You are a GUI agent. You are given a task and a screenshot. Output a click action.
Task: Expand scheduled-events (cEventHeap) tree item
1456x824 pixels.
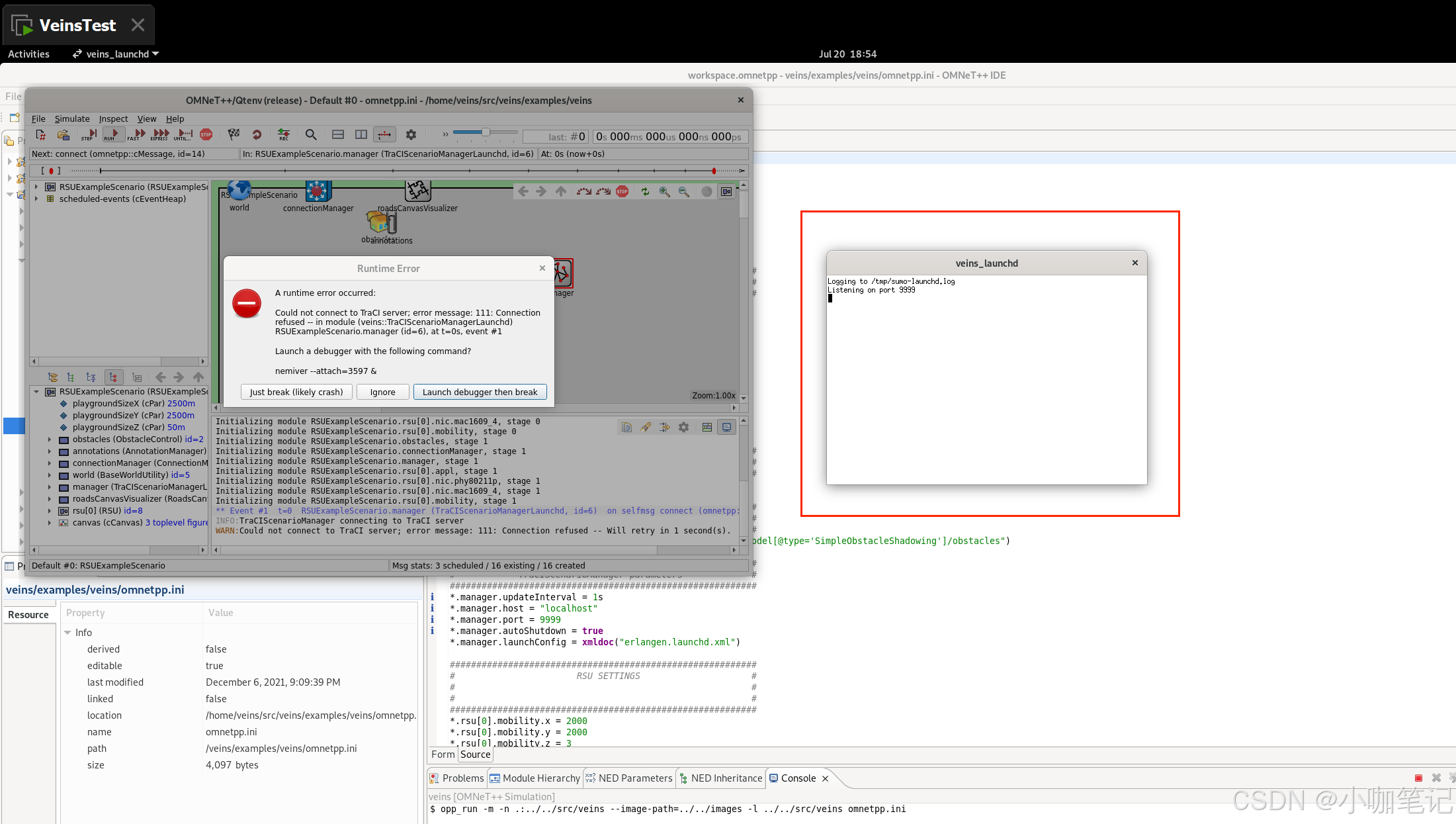click(36, 199)
